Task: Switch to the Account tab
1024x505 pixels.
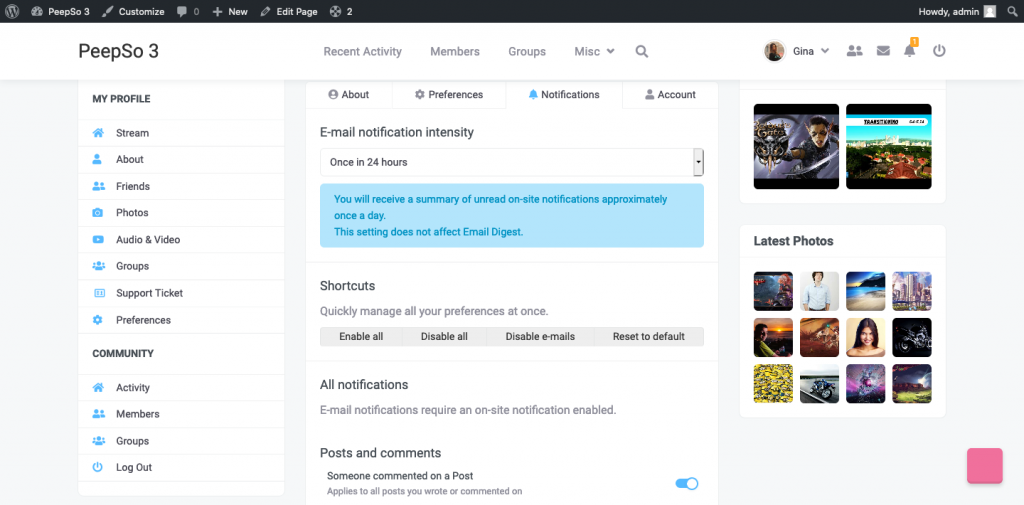Action: click(670, 95)
